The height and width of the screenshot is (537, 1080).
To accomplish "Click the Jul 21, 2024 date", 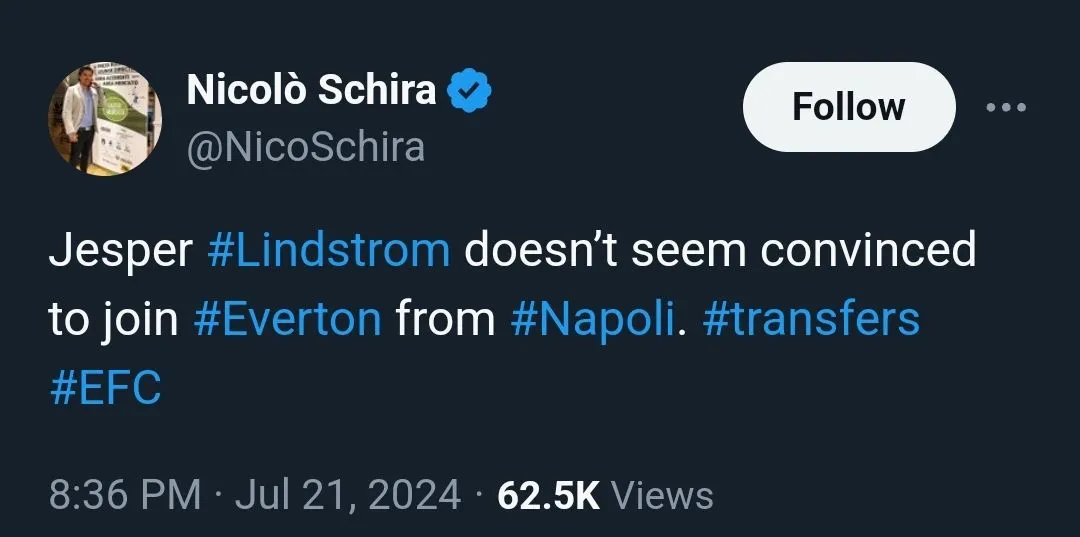I will coord(348,495).
